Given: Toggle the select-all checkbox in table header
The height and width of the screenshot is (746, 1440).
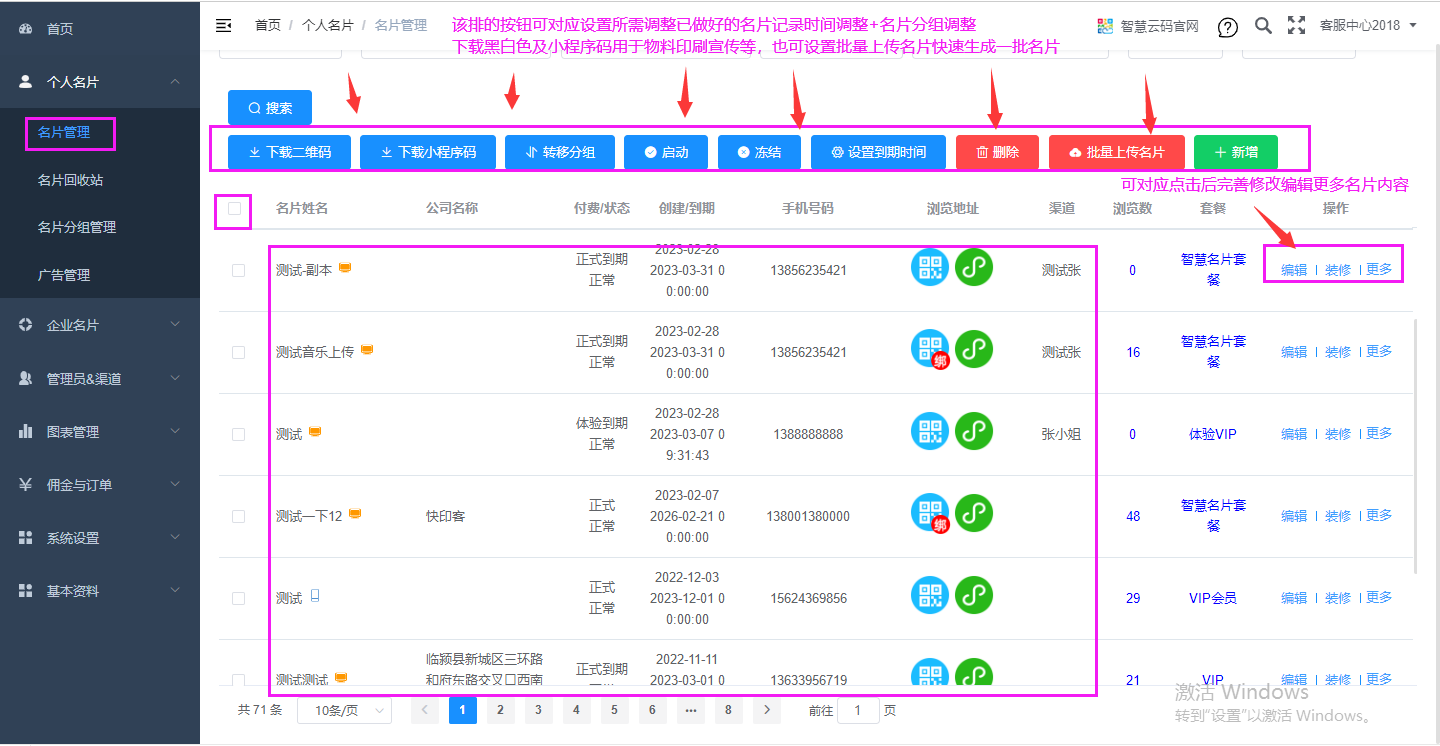Looking at the screenshot, I should (235, 209).
